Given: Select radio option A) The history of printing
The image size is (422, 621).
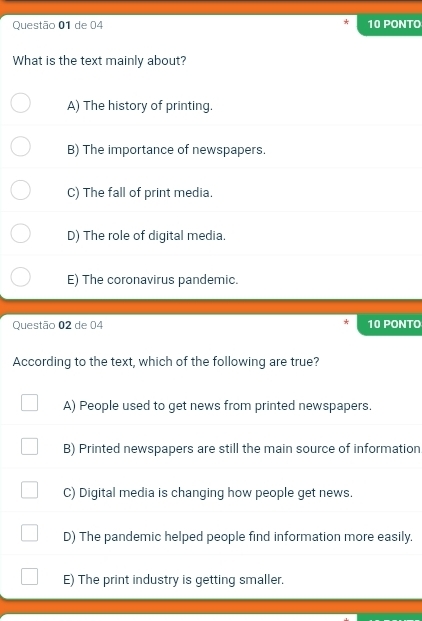Looking at the screenshot, I should point(20,103).
